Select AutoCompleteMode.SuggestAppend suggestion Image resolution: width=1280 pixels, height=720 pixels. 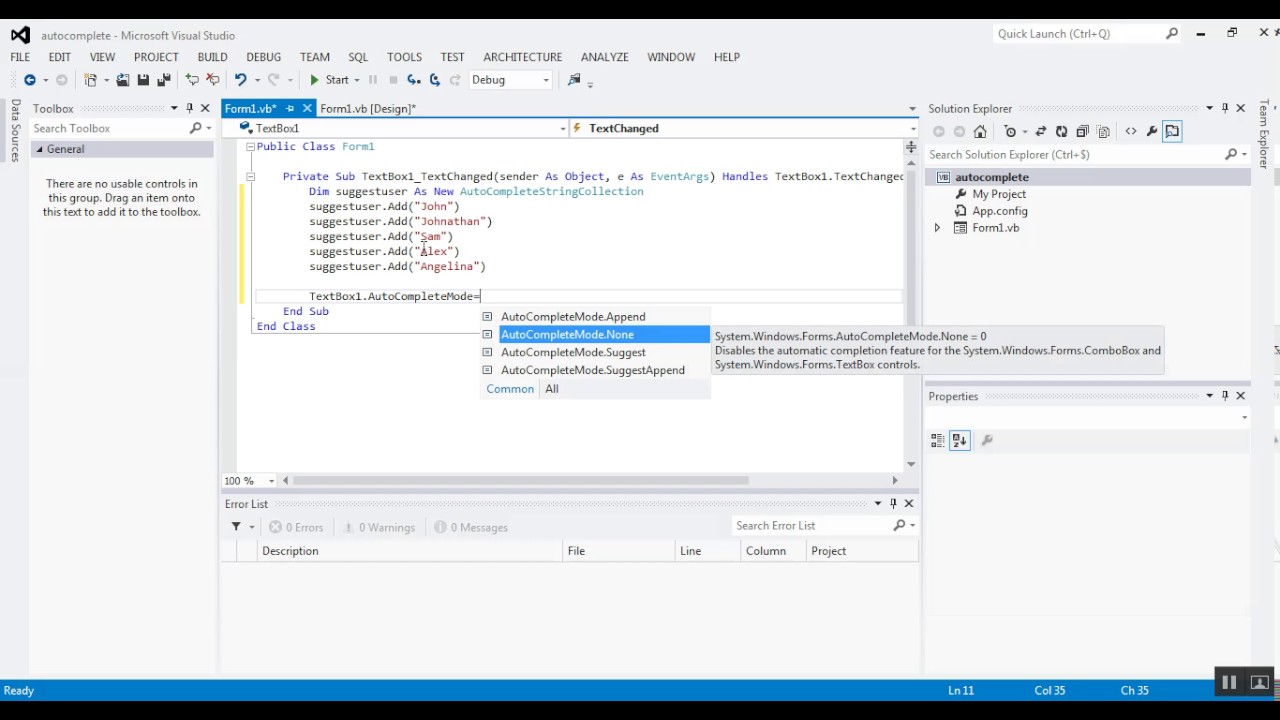[x=595, y=370]
